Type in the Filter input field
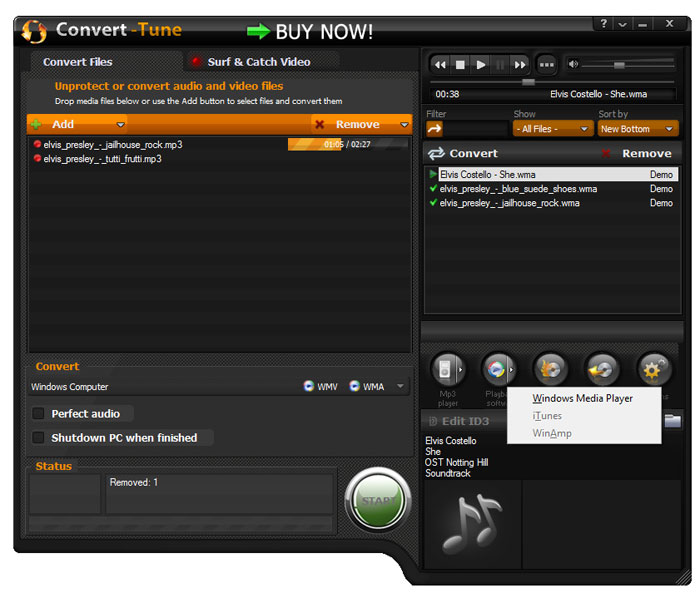This screenshot has width=700, height=598. point(476,129)
